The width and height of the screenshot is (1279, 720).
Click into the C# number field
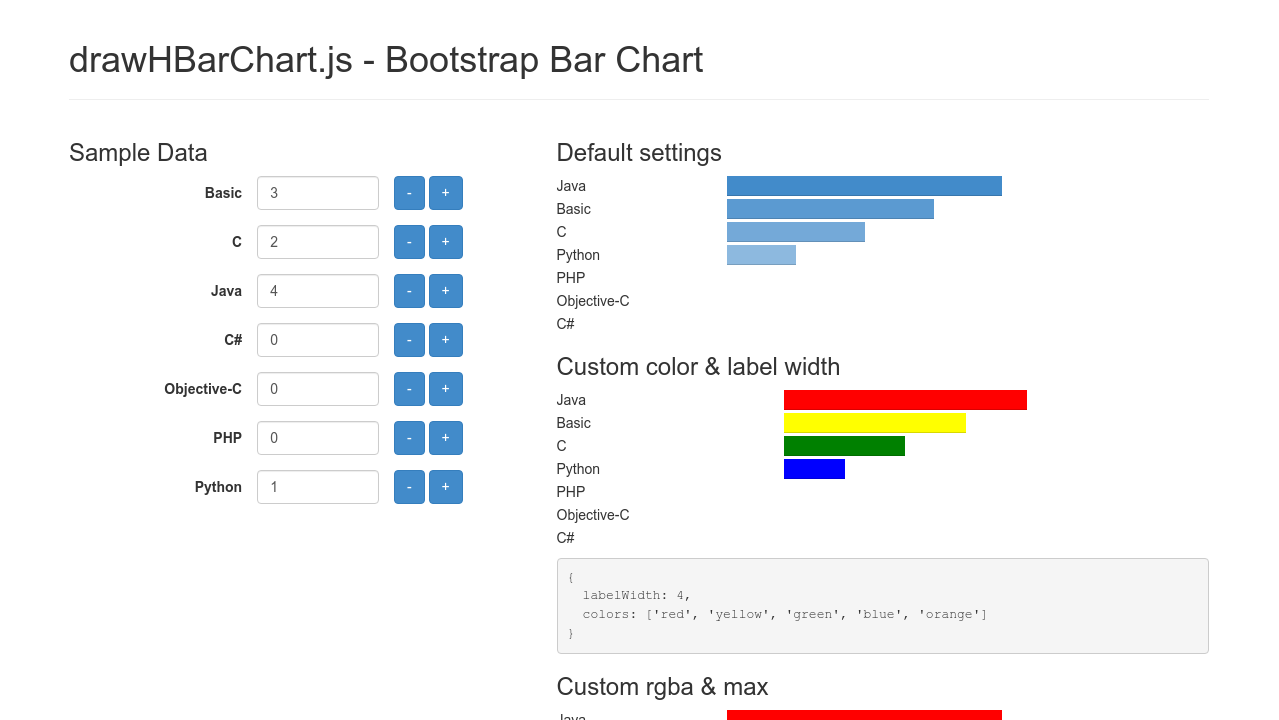click(317, 340)
